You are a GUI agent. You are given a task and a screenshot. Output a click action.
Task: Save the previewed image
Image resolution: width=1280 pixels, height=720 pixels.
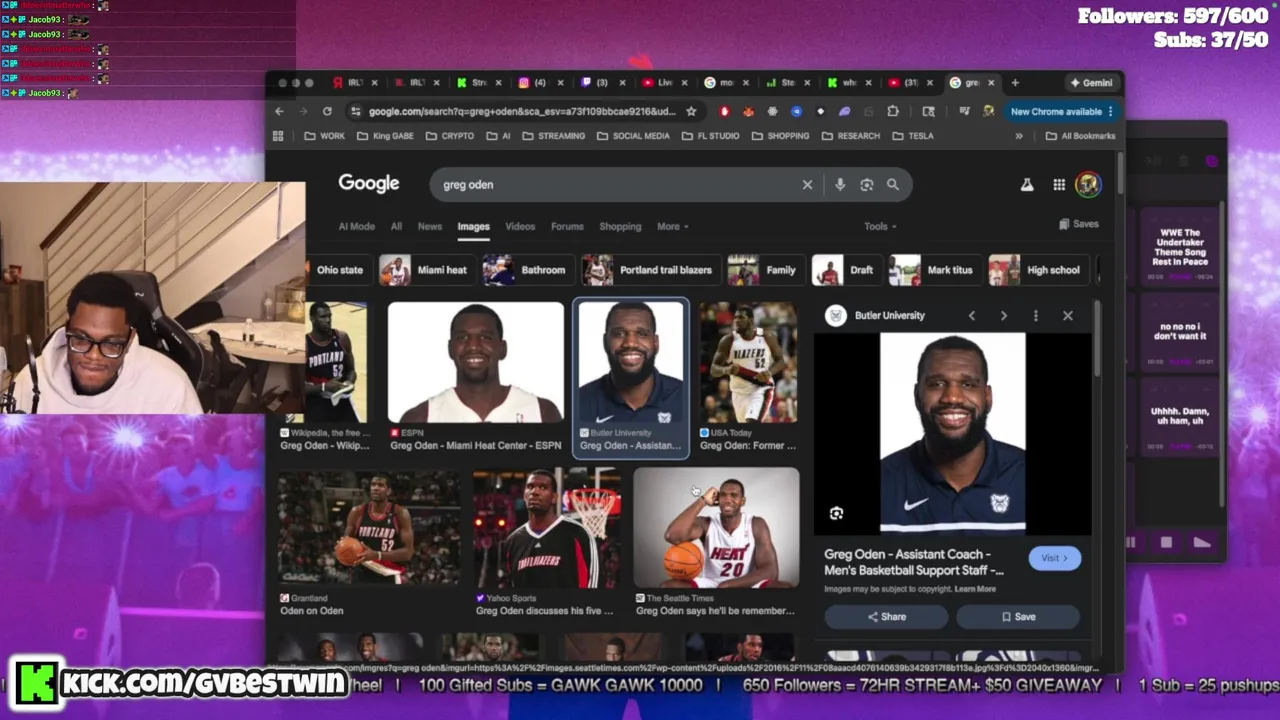click(x=1018, y=617)
